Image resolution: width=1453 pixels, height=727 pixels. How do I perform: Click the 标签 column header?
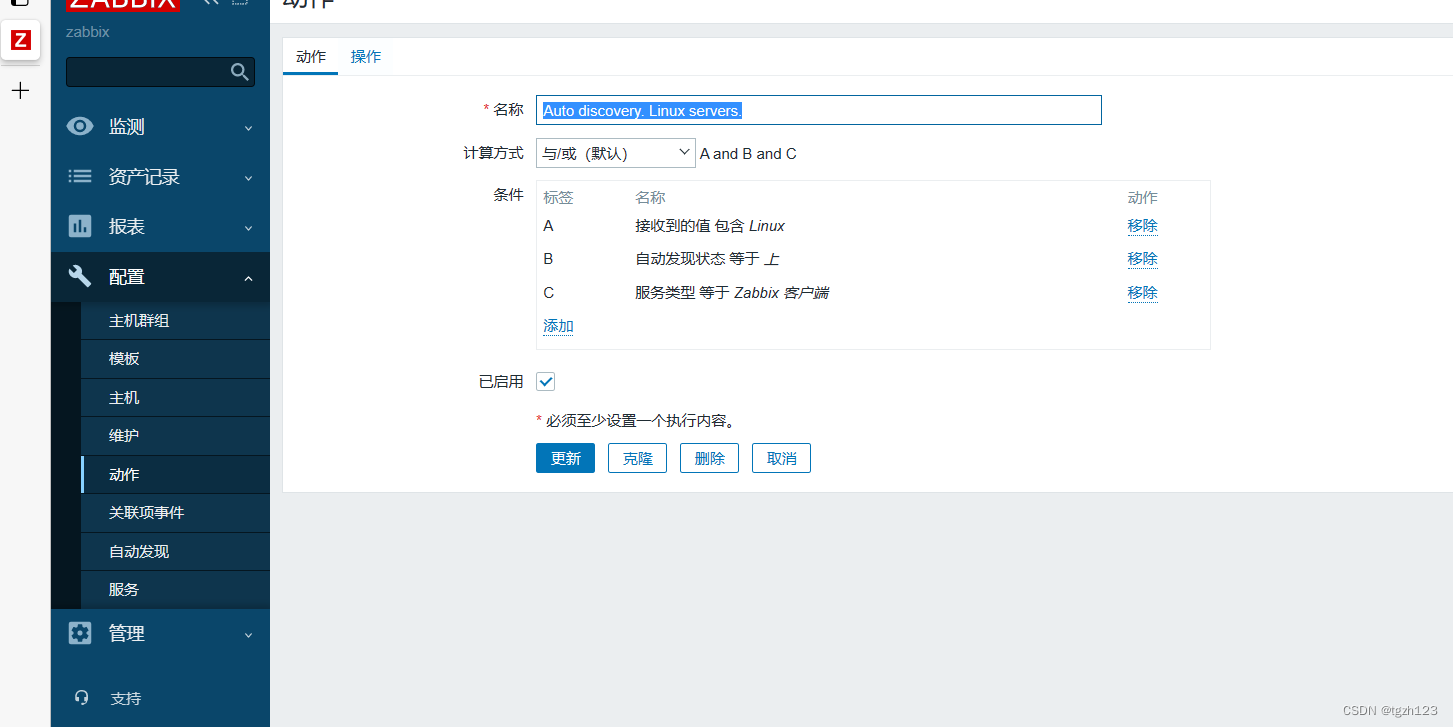[x=558, y=198]
